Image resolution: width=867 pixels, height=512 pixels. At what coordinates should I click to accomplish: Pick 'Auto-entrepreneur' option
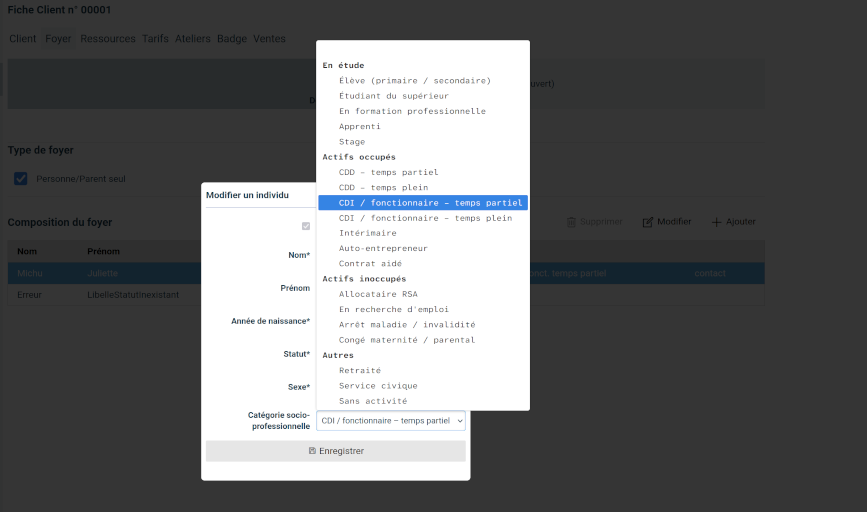coord(383,248)
